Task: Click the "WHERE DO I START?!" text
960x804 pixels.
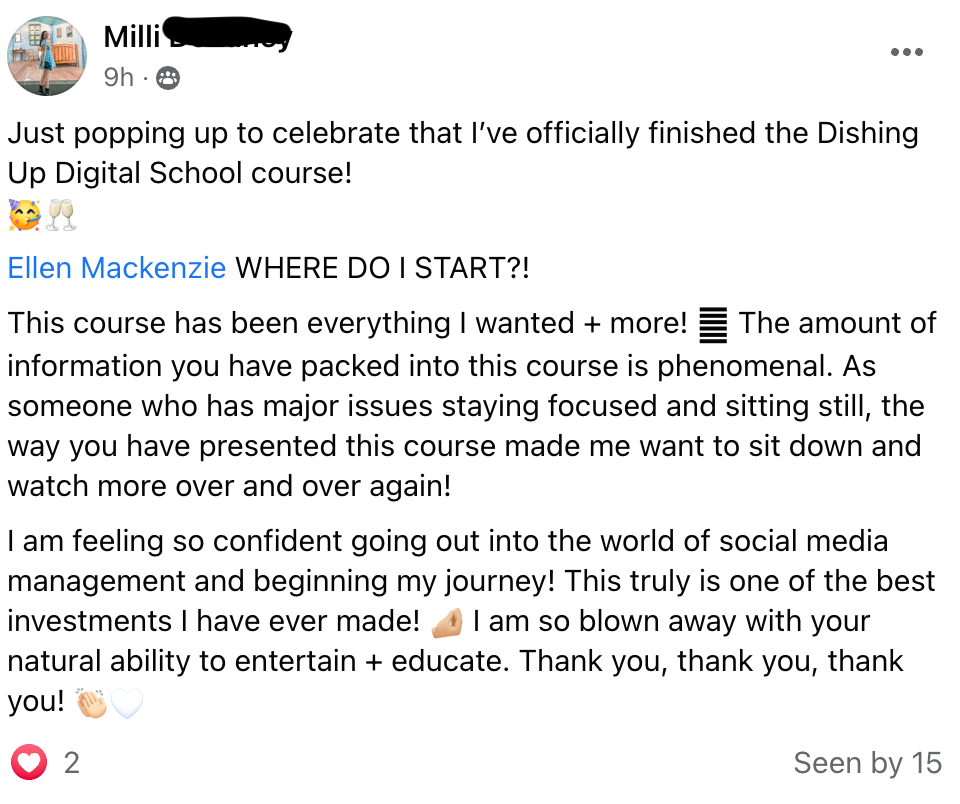Action: (x=382, y=268)
